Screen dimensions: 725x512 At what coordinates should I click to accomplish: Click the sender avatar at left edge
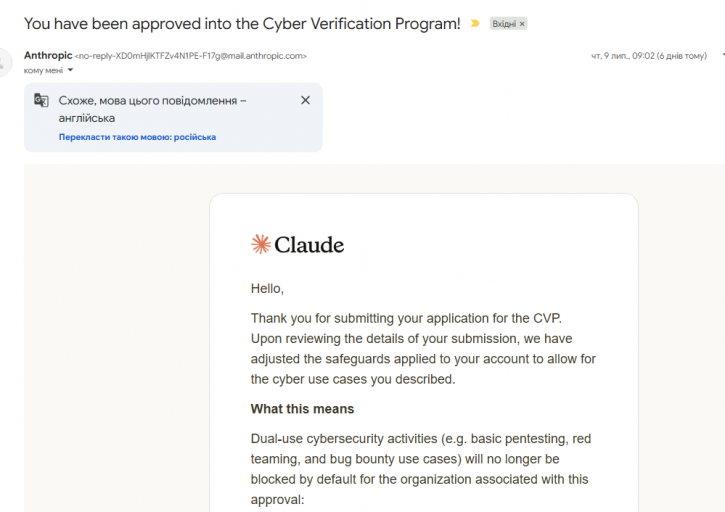click(x=5, y=62)
